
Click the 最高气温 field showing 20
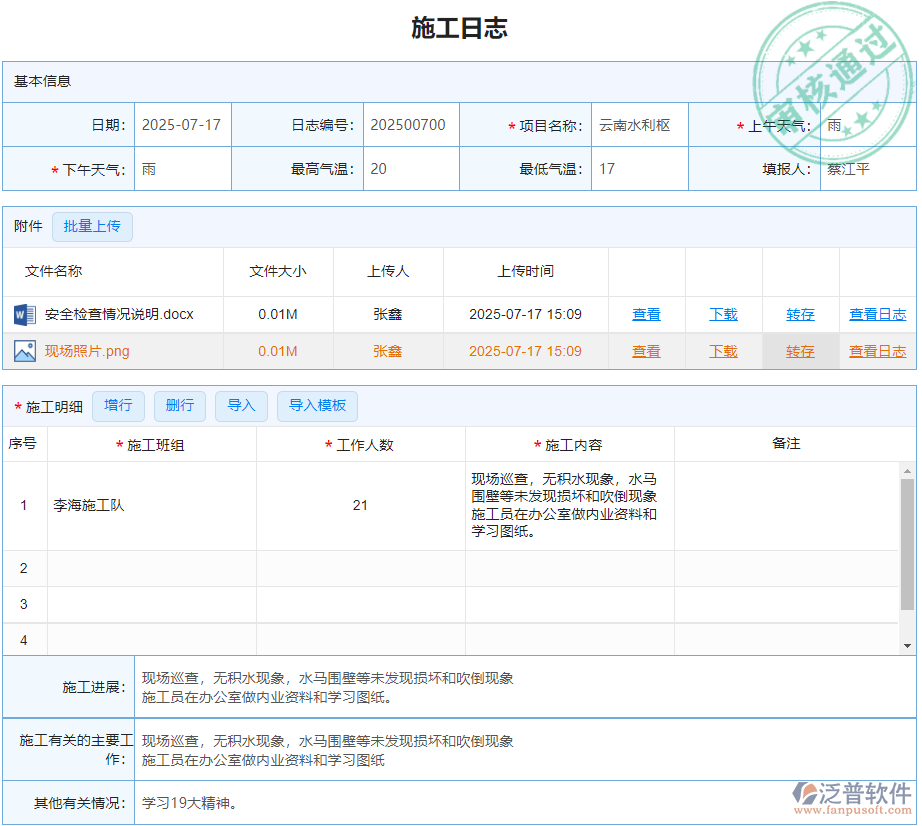point(410,168)
